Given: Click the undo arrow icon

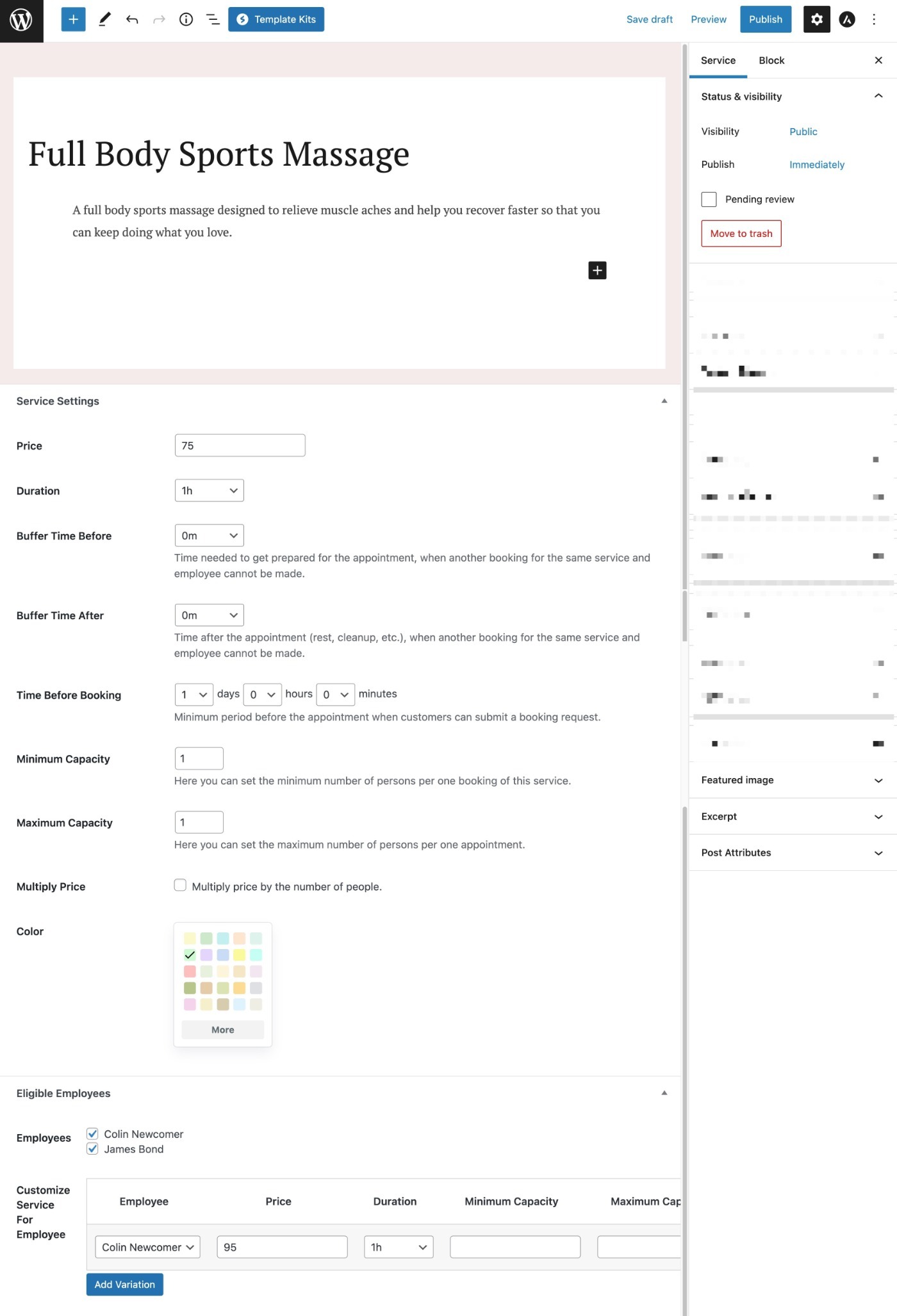Looking at the screenshot, I should [x=132, y=19].
